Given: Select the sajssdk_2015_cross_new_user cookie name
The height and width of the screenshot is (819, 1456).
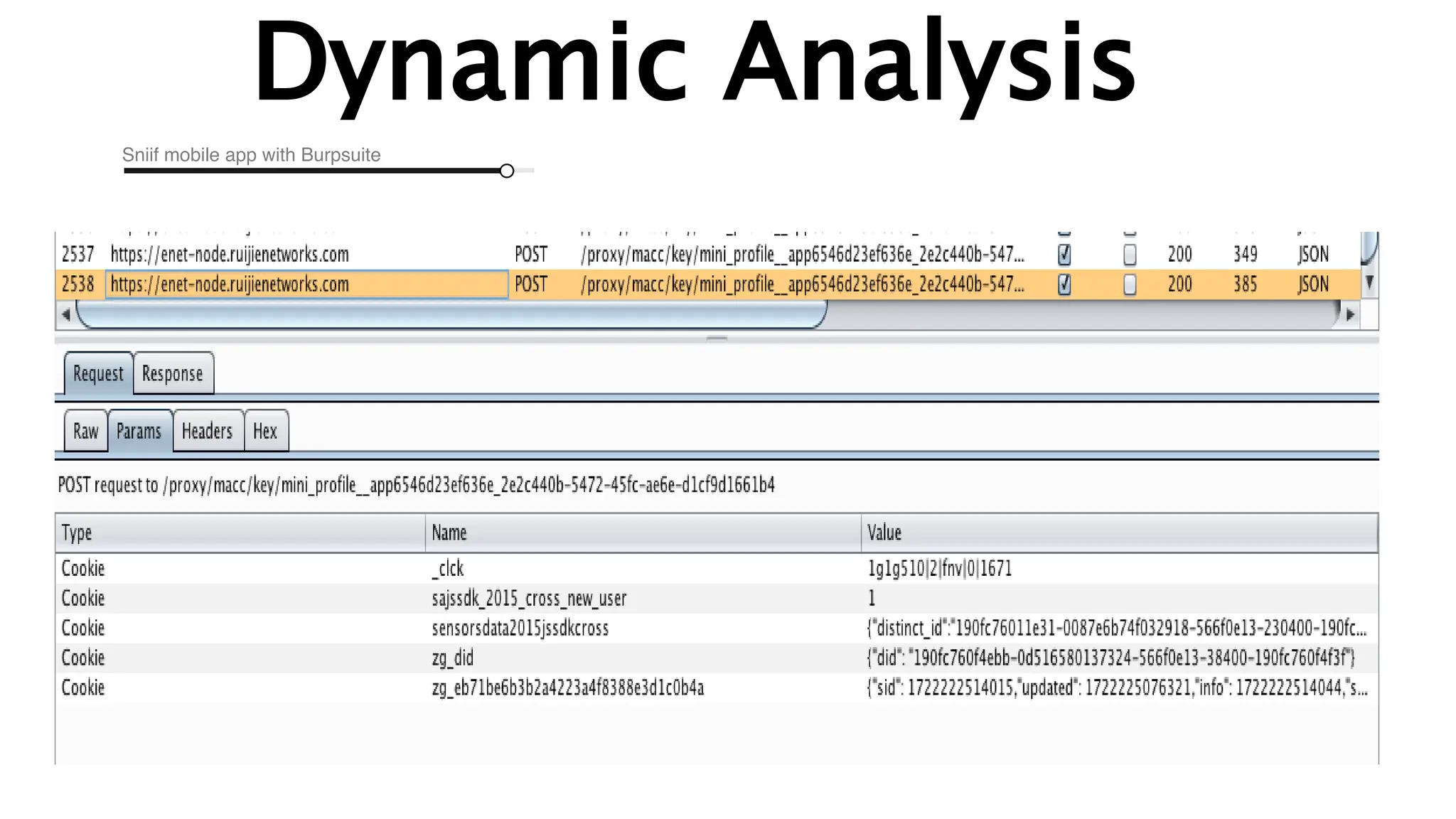Looking at the screenshot, I should pyautogui.click(x=529, y=599).
